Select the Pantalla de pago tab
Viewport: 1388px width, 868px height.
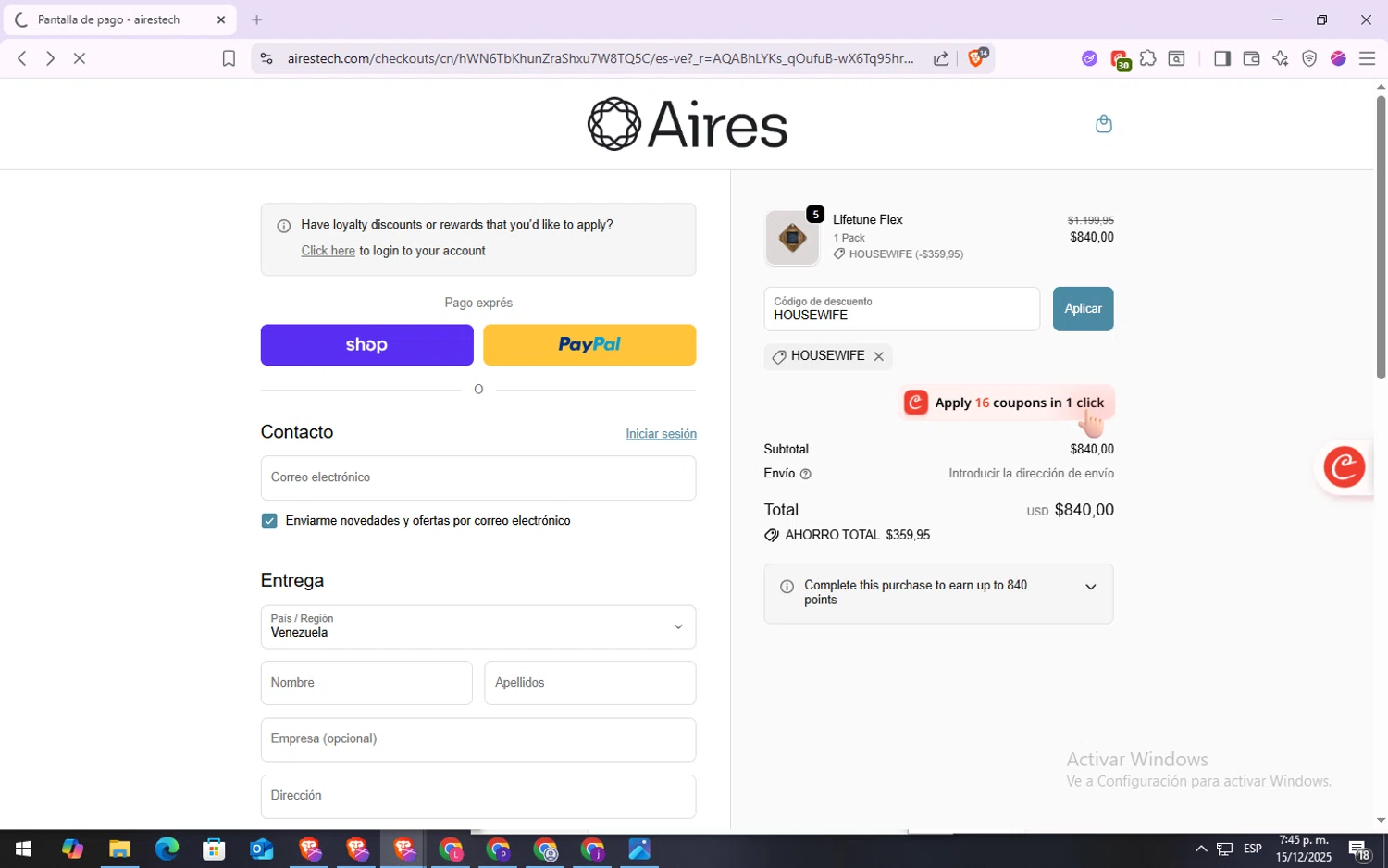tap(120, 19)
